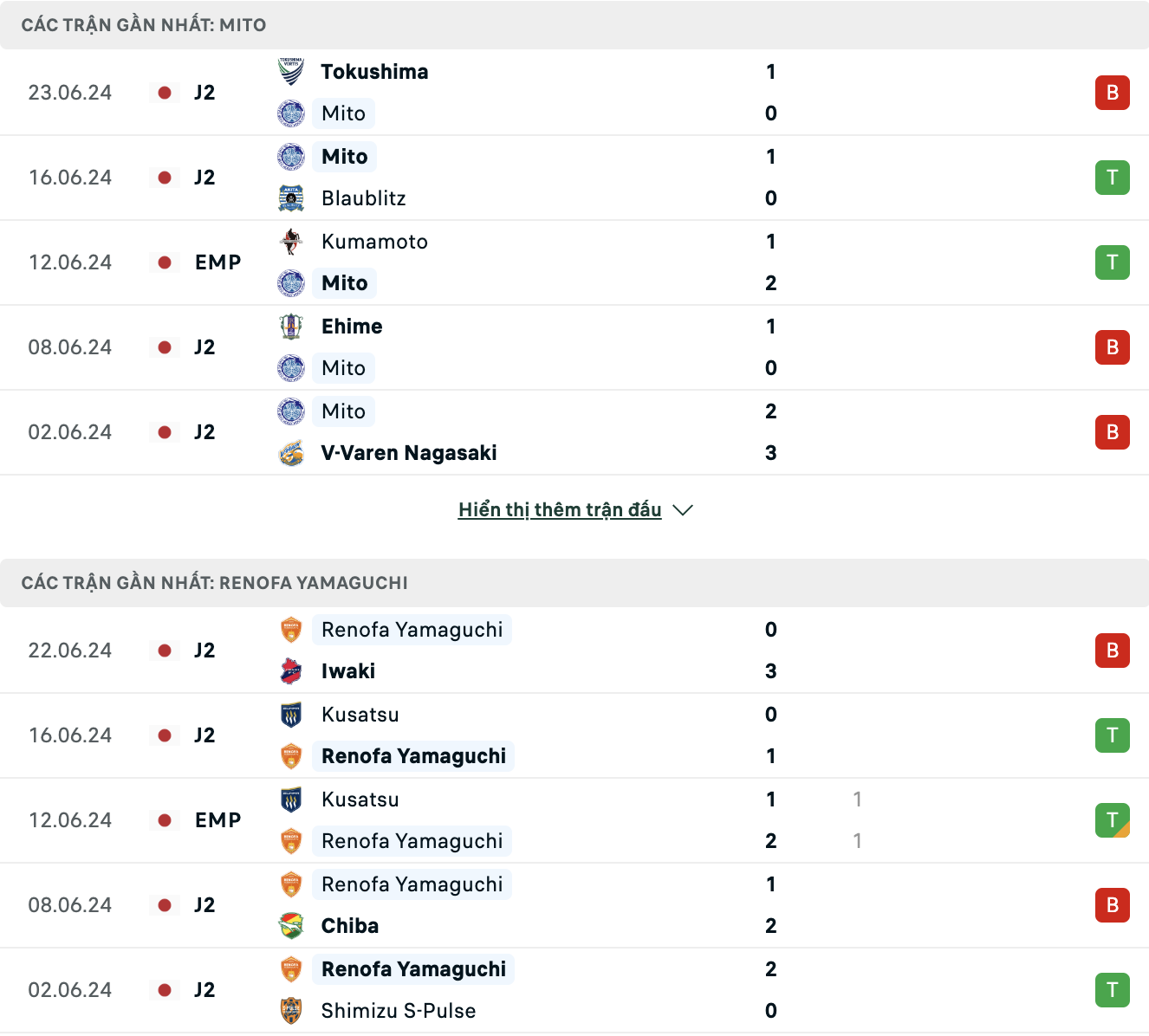Select Renofa Yamaguchi in the Iwaki match row
The image size is (1149, 1036).
[x=412, y=630]
